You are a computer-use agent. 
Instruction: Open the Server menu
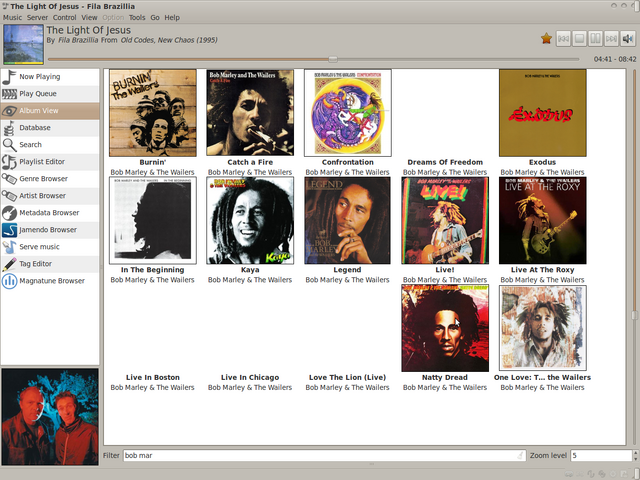click(37, 18)
